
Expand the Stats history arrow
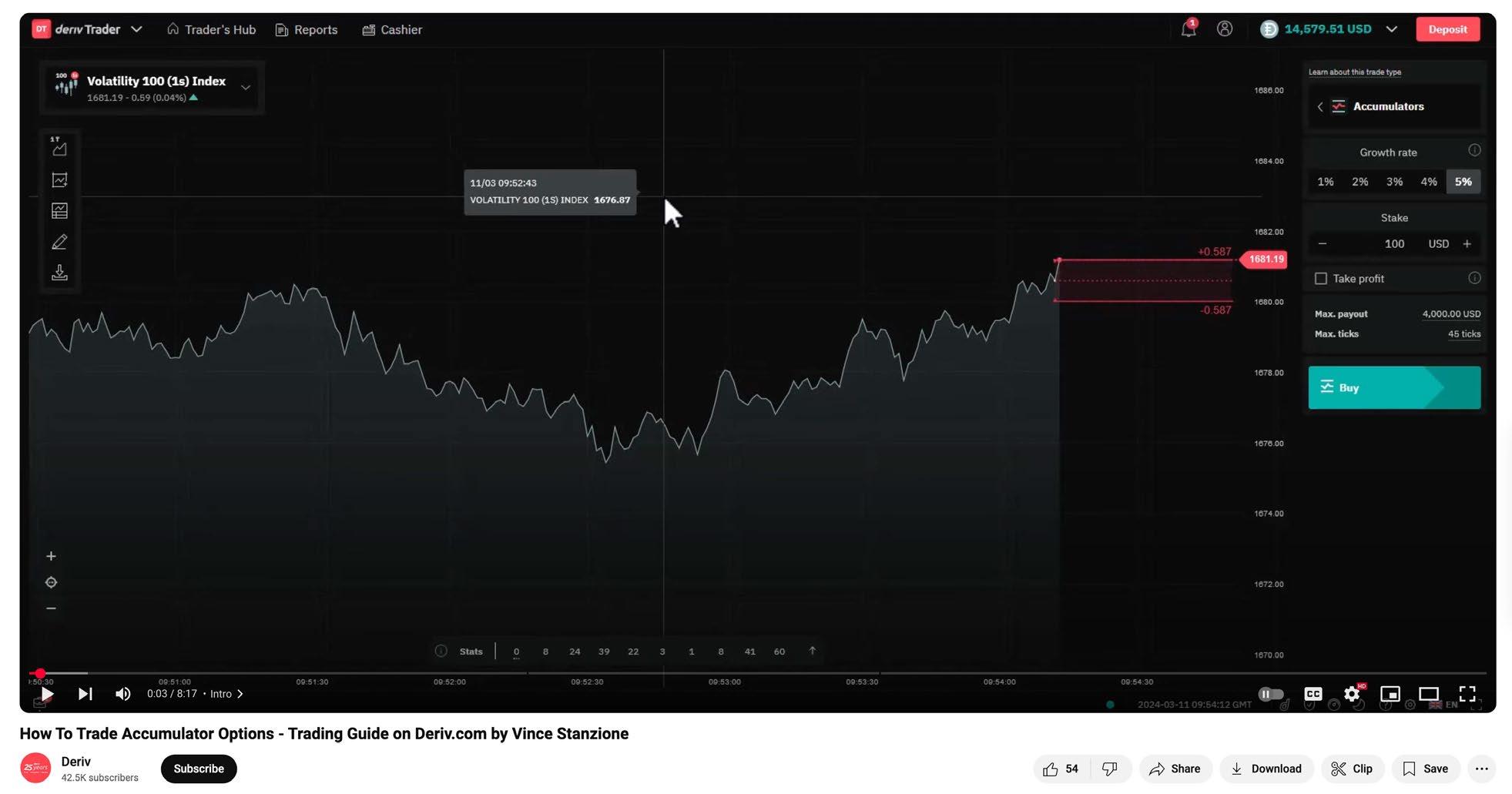click(x=812, y=651)
